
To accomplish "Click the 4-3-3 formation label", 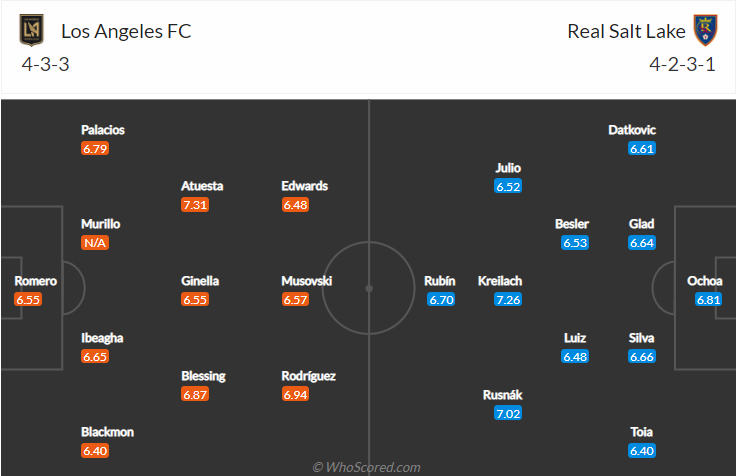I will tap(46, 64).
